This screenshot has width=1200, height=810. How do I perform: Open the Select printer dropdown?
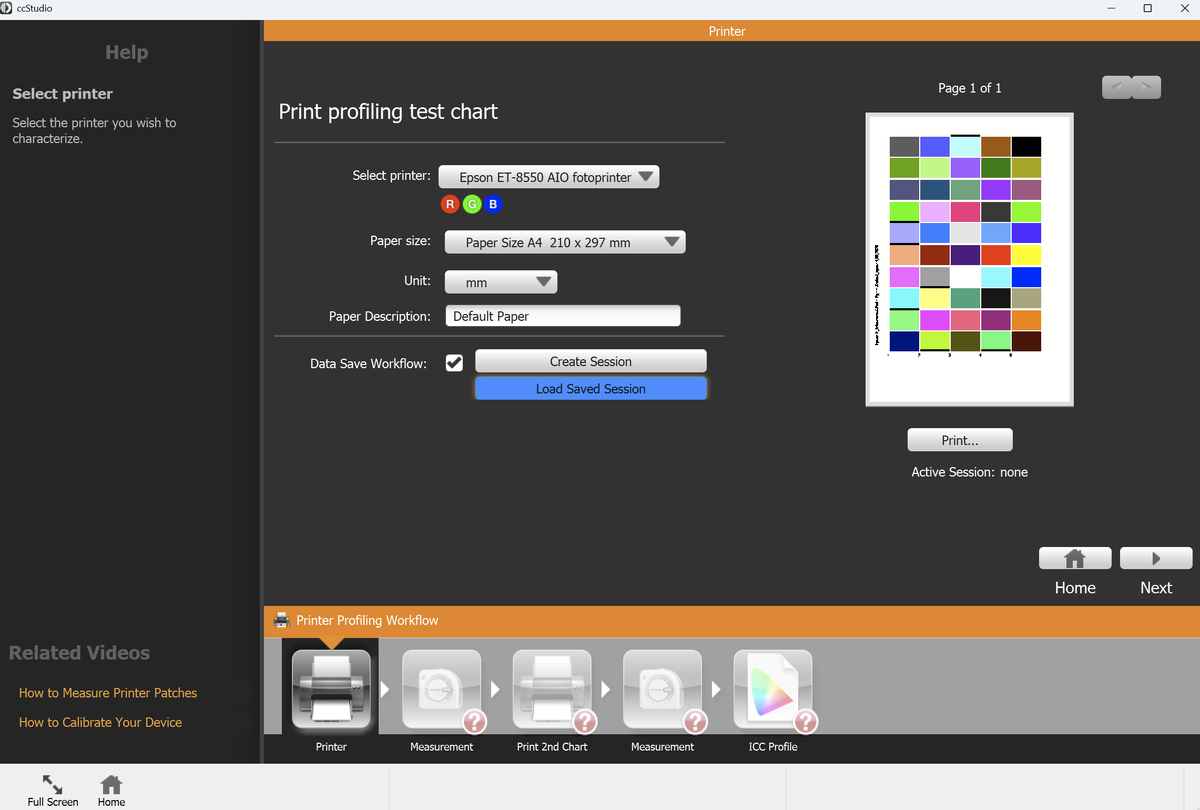549,177
